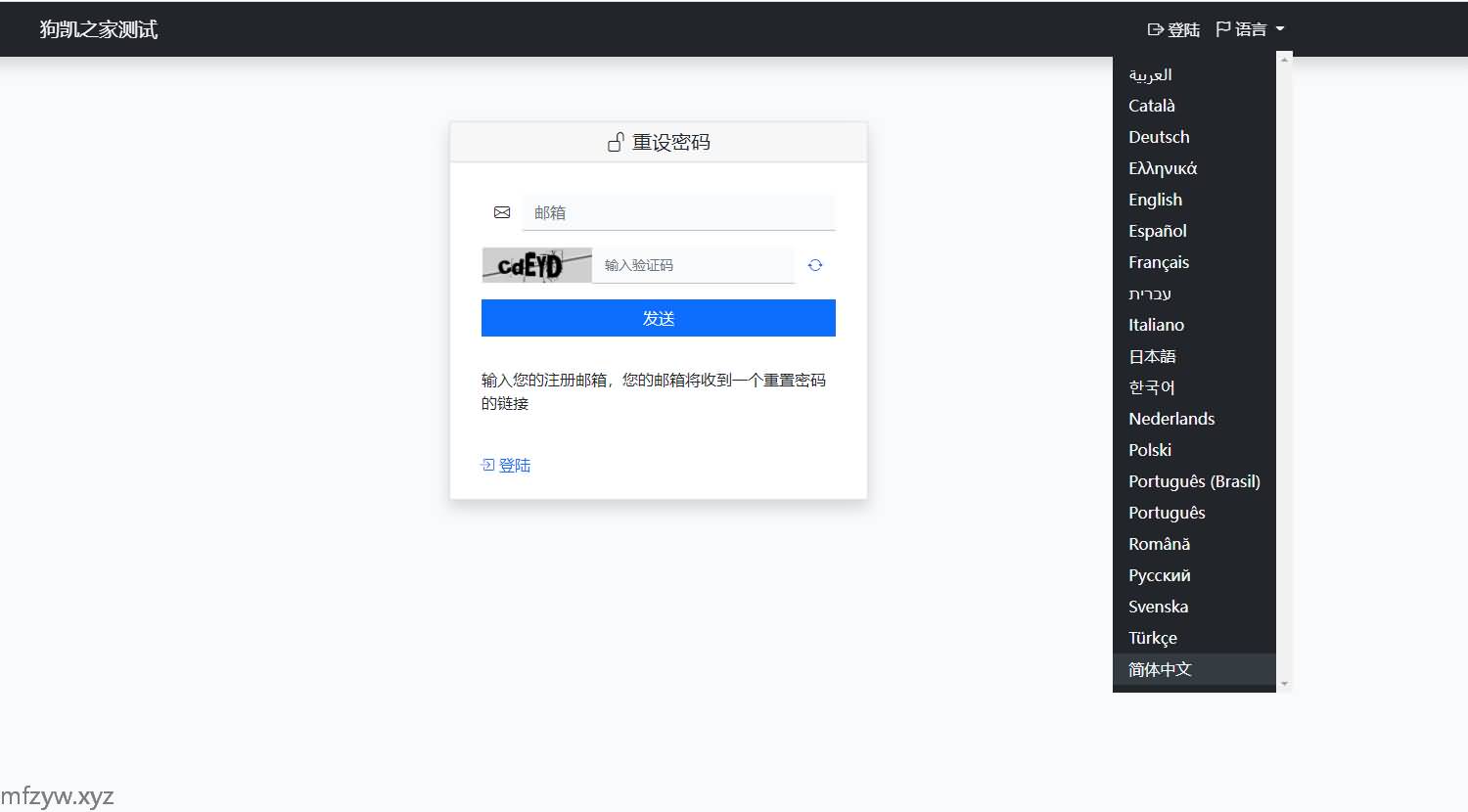
Task: Click the 输入验证码 captcha input field
Action: [693, 265]
